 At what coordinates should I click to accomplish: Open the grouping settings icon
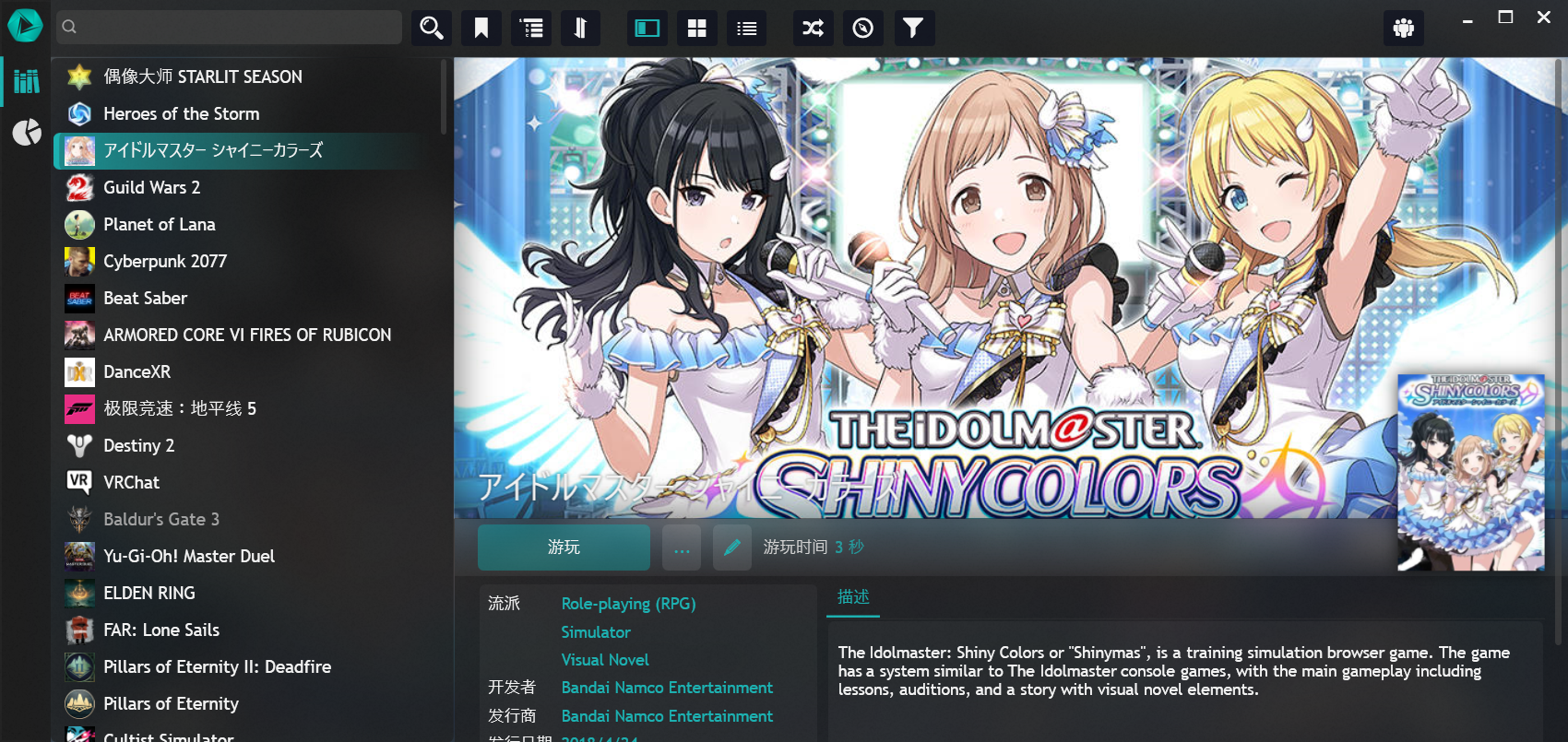pos(530,28)
